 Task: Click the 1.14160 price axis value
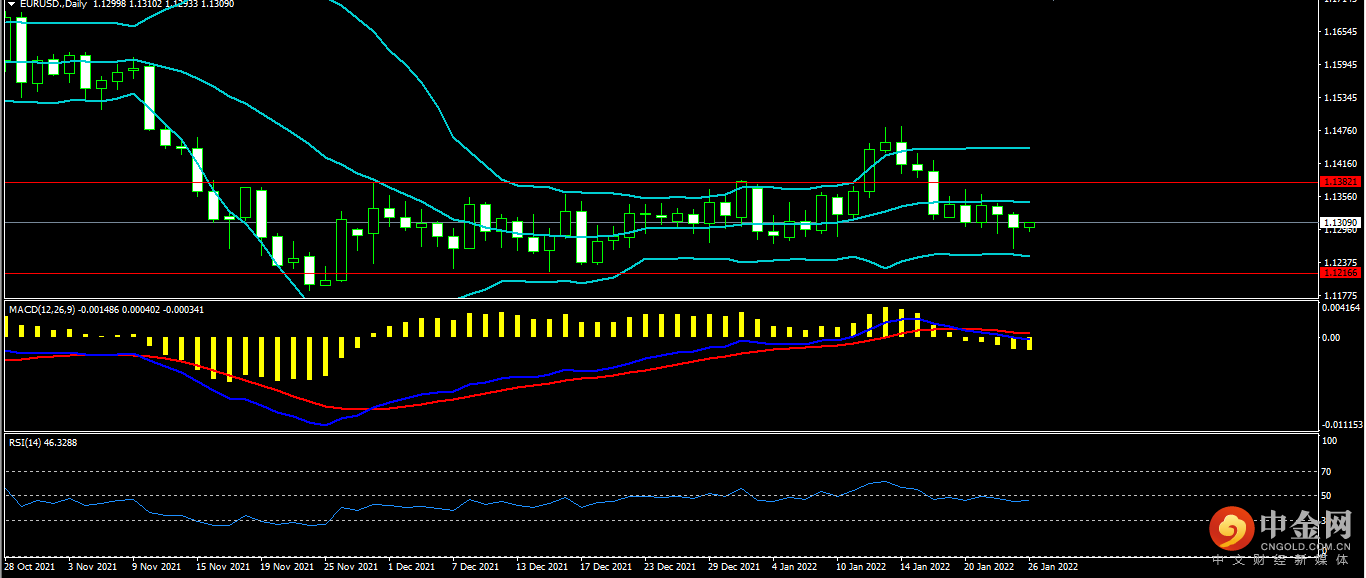click(1338, 163)
